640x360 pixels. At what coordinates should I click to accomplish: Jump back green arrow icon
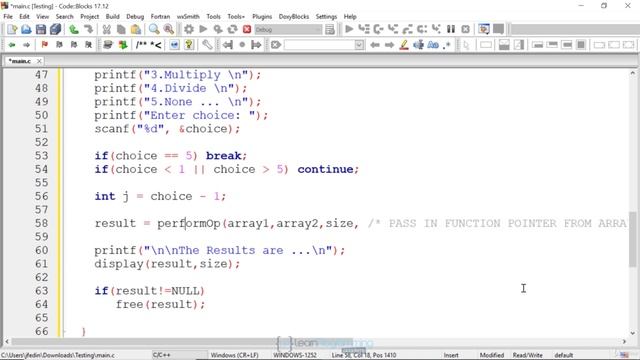click(x=12, y=45)
